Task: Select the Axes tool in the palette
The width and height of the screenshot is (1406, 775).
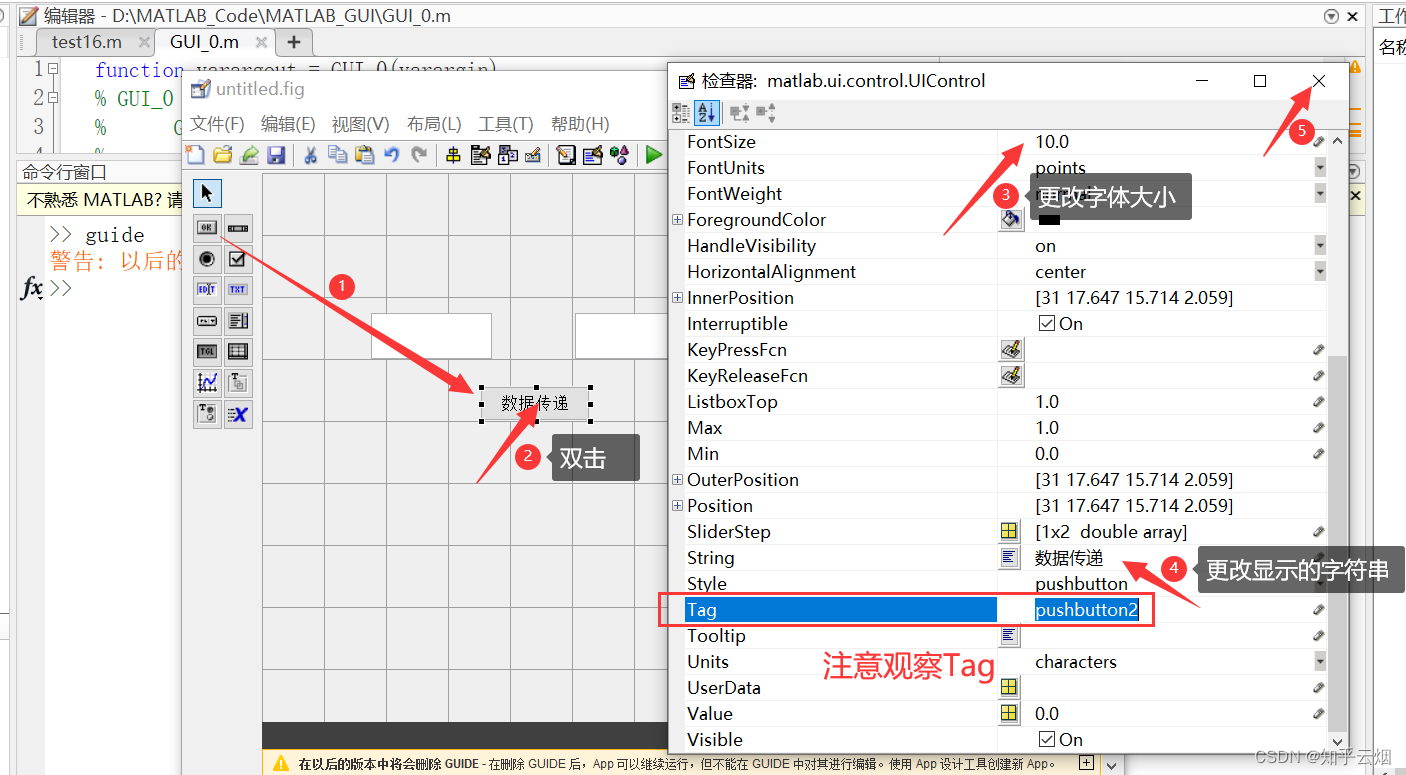Action: pyautogui.click(x=207, y=382)
